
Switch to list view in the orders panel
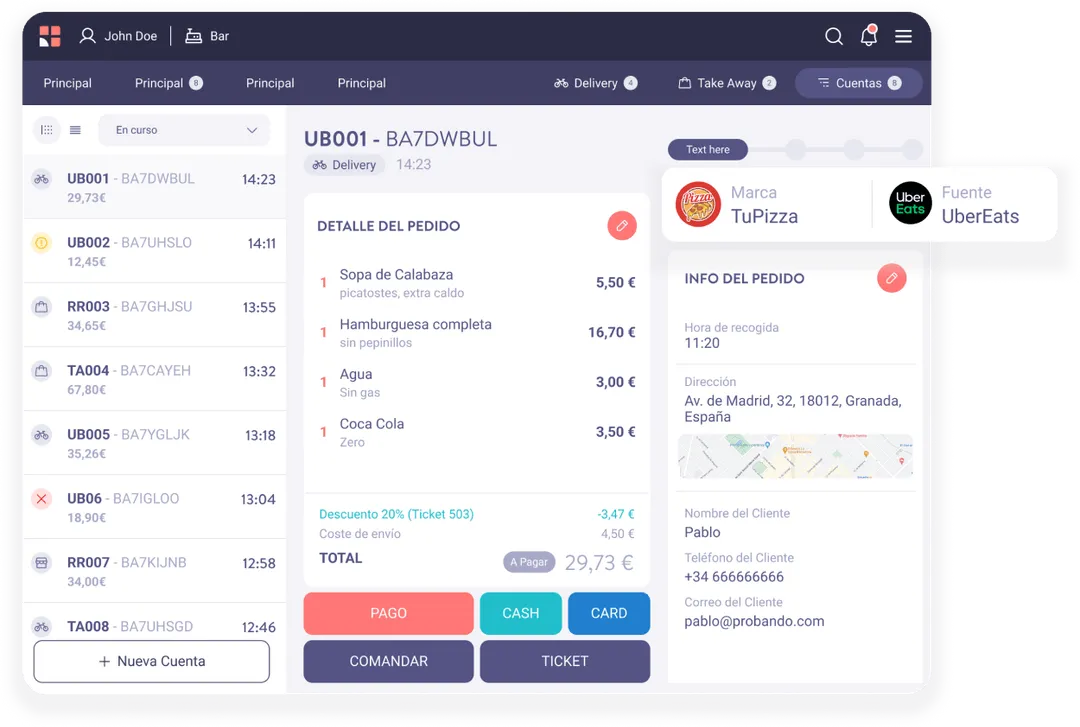point(74,130)
